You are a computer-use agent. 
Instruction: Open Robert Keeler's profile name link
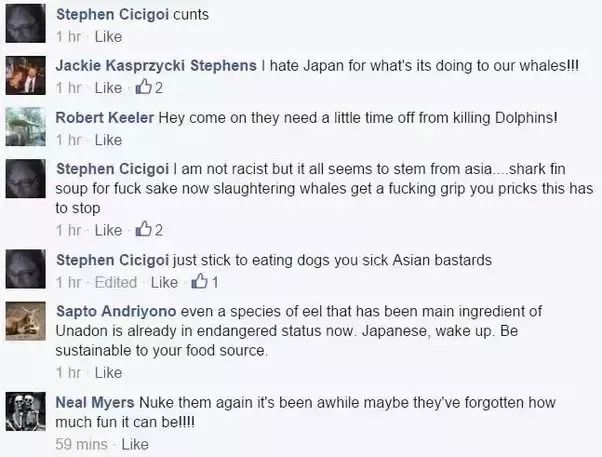coord(105,118)
